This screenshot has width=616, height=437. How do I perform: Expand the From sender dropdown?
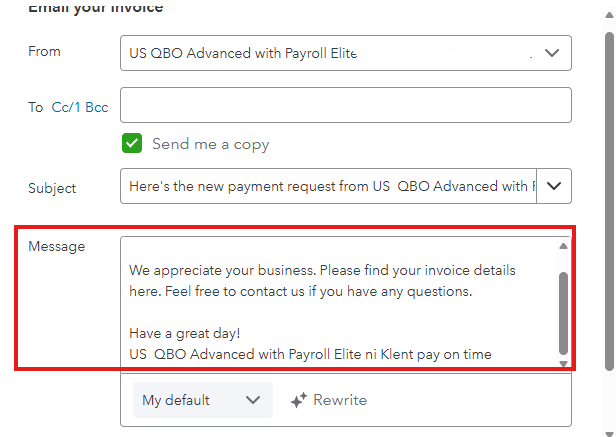552,52
